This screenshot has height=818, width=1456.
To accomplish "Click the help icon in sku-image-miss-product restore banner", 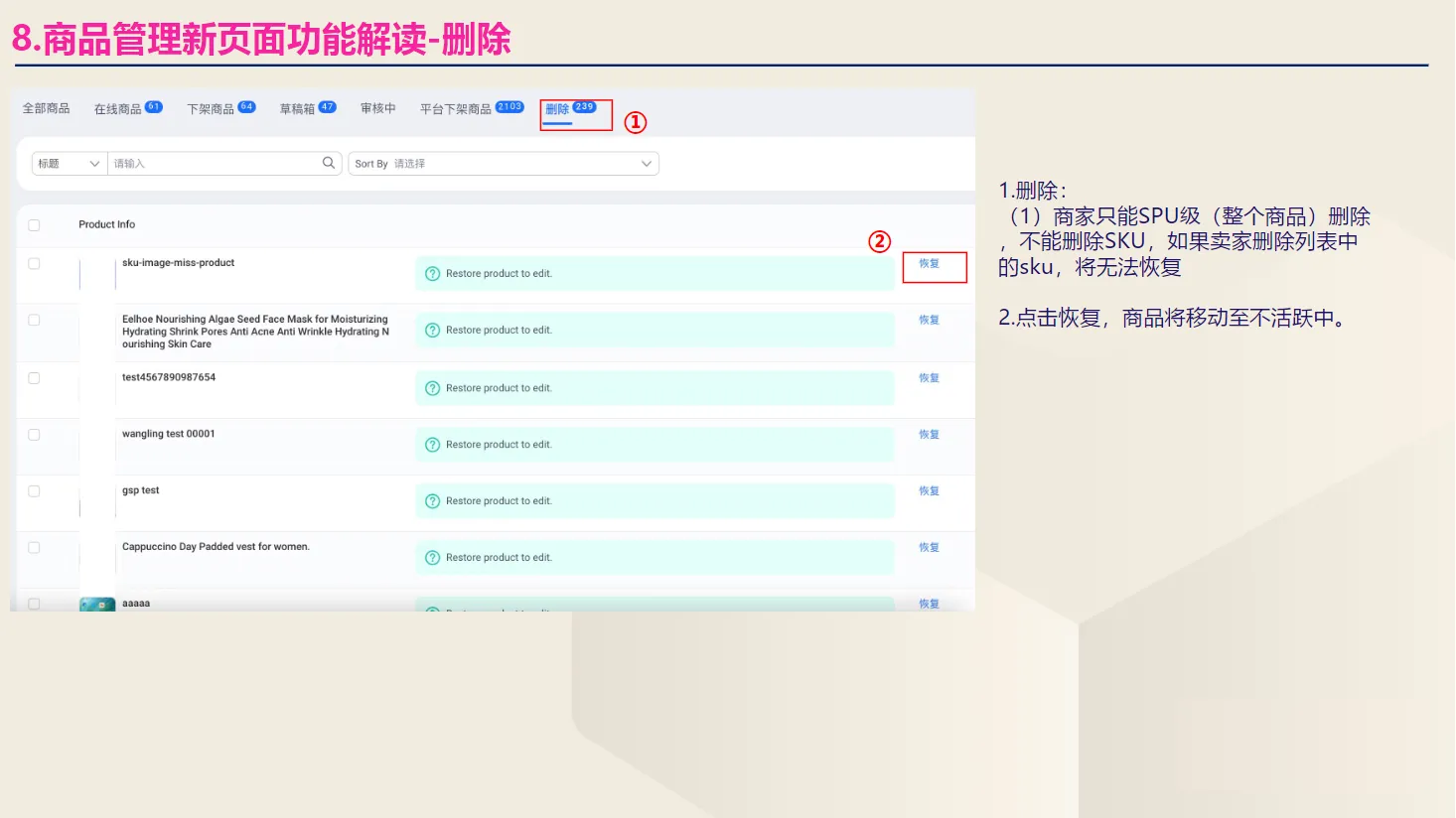I will click(x=433, y=273).
